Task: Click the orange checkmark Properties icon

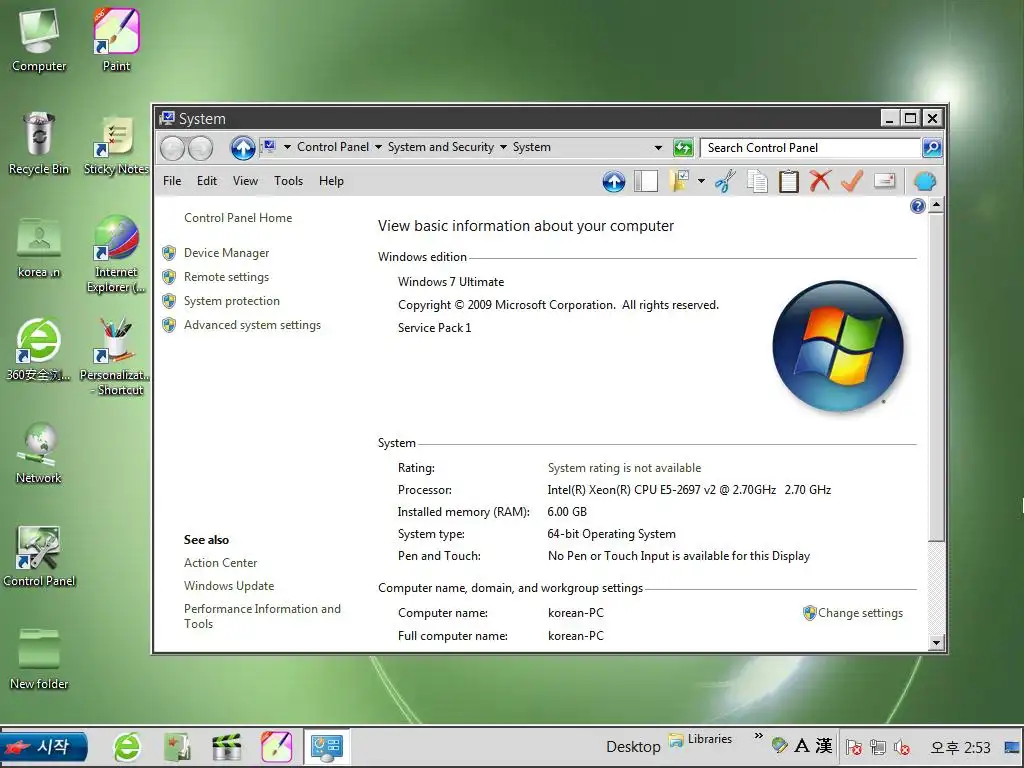Action: (x=852, y=181)
